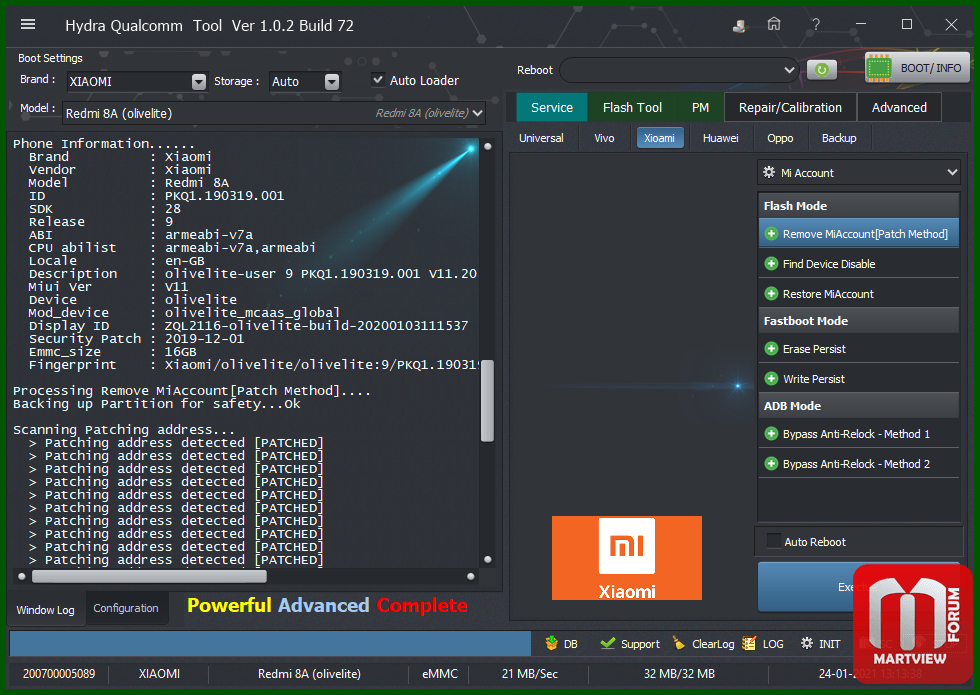The width and height of the screenshot is (980, 695).
Task: Switch to the Flash Tool tab
Action: pyautogui.click(x=632, y=108)
